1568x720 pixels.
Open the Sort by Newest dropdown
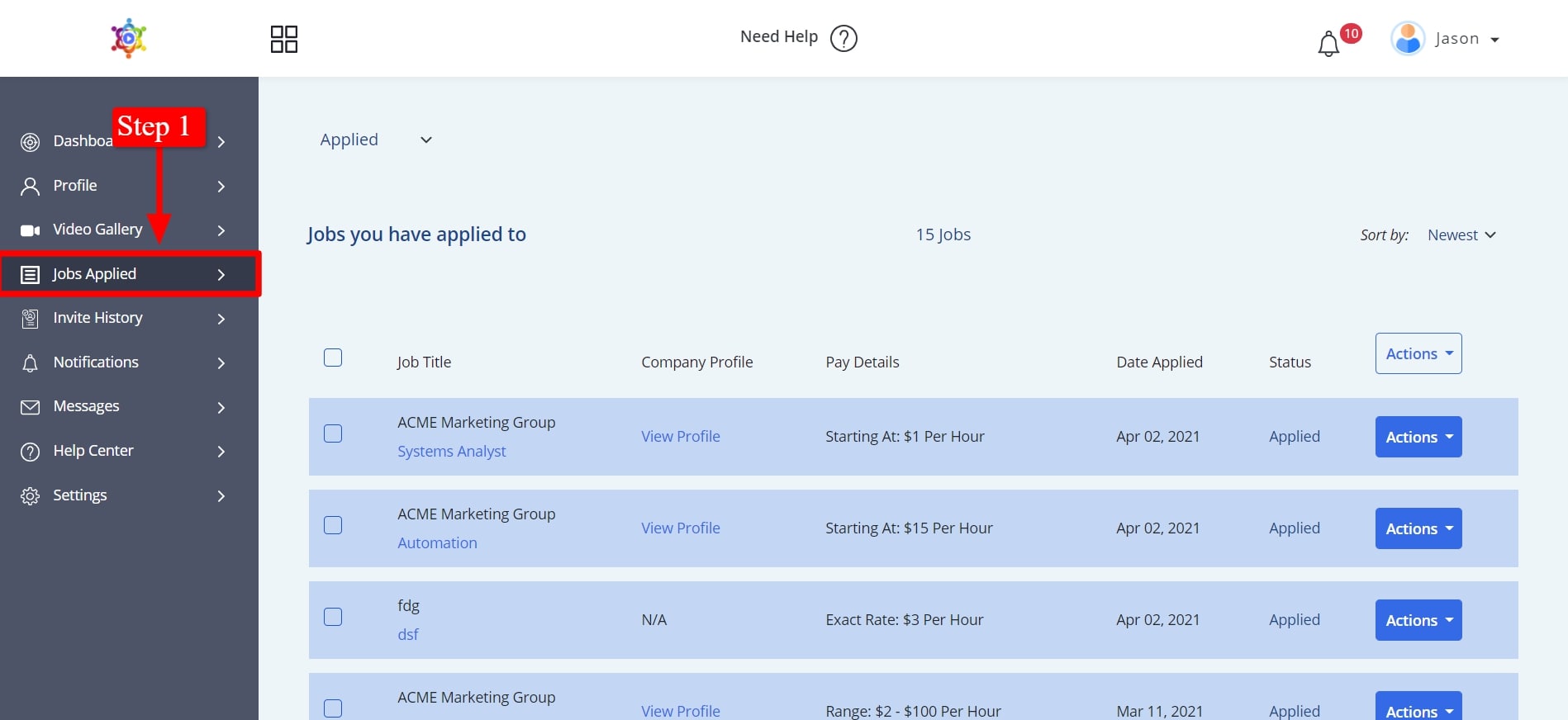[x=1461, y=235]
